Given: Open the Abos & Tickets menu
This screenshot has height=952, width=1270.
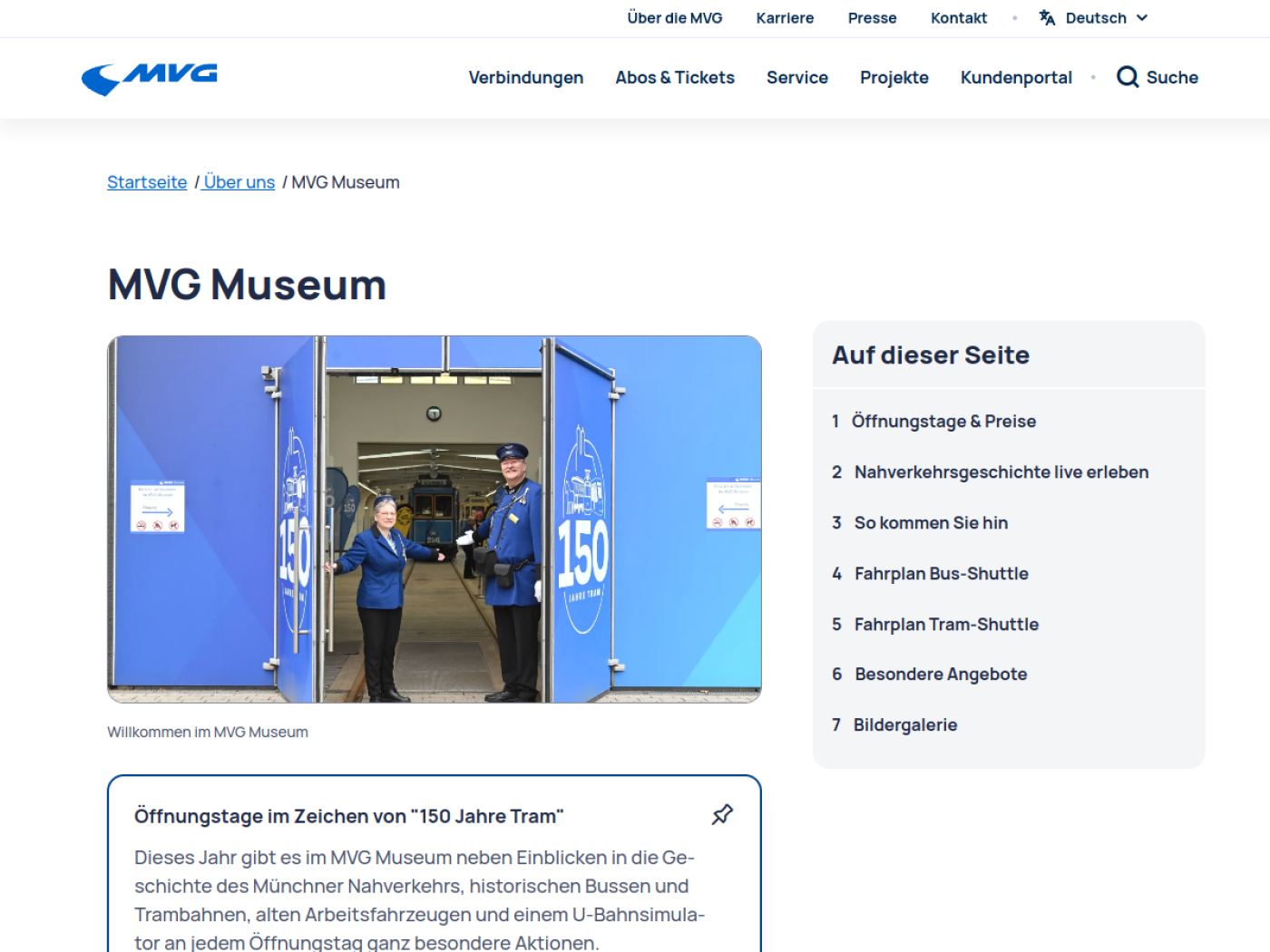Looking at the screenshot, I should click(675, 78).
